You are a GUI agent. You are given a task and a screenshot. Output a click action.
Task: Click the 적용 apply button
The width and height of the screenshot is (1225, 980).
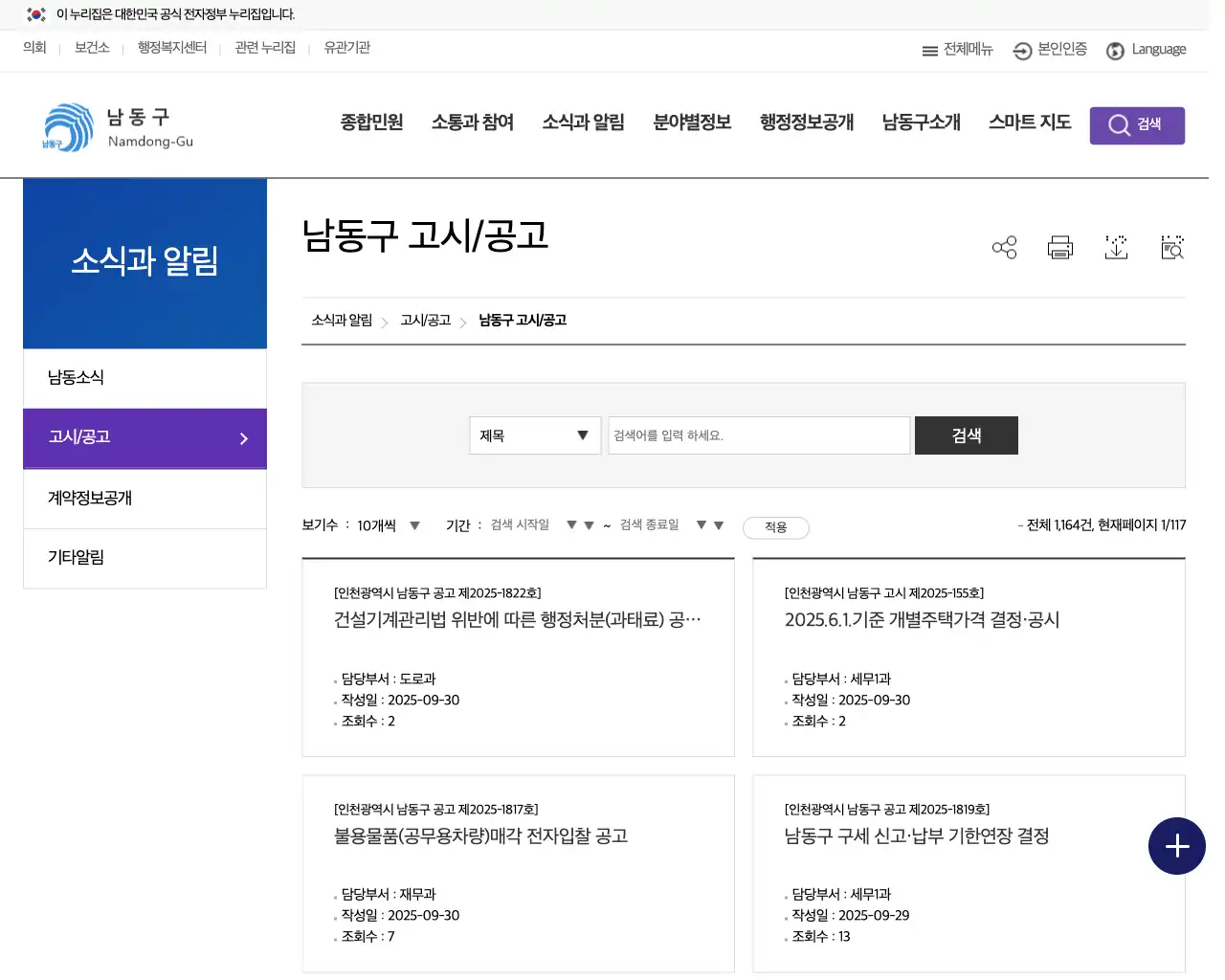[x=775, y=527]
